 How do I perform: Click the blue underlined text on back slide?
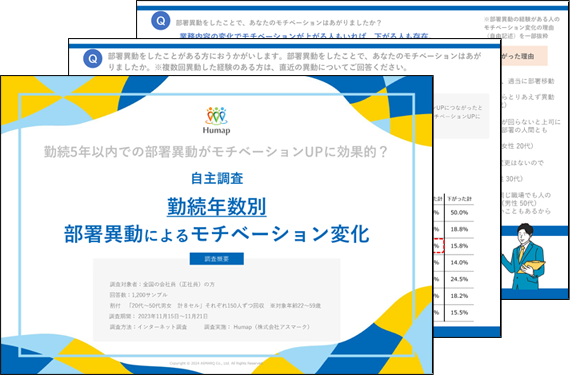point(304,36)
